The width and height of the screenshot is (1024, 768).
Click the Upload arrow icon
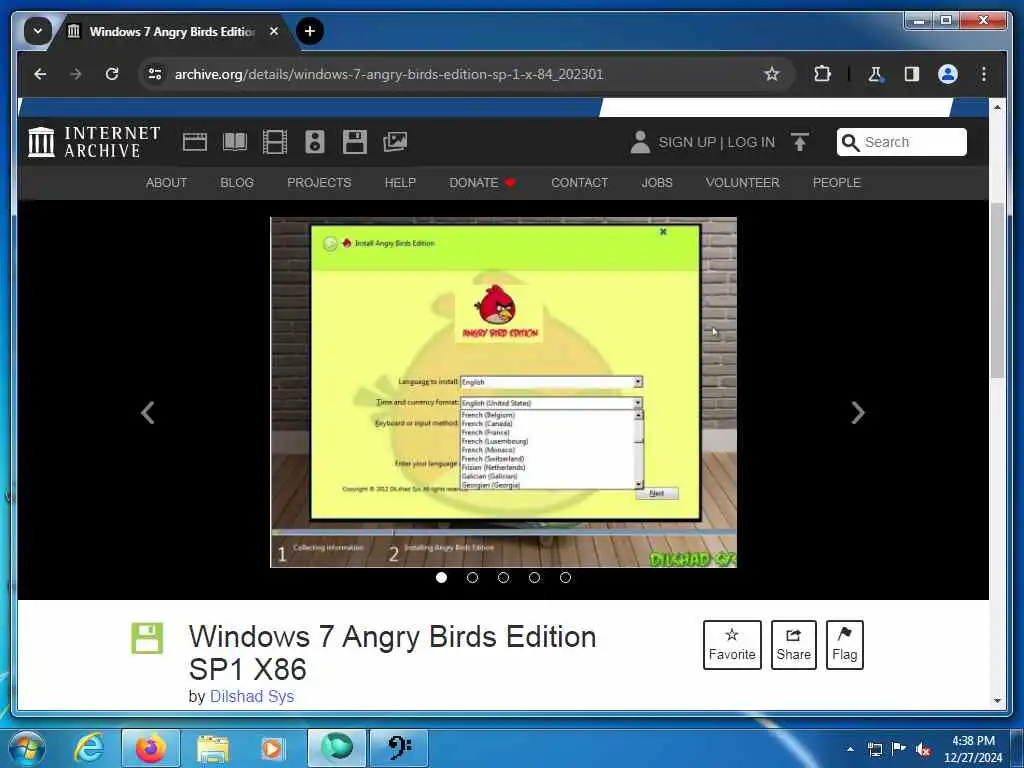(799, 142)
